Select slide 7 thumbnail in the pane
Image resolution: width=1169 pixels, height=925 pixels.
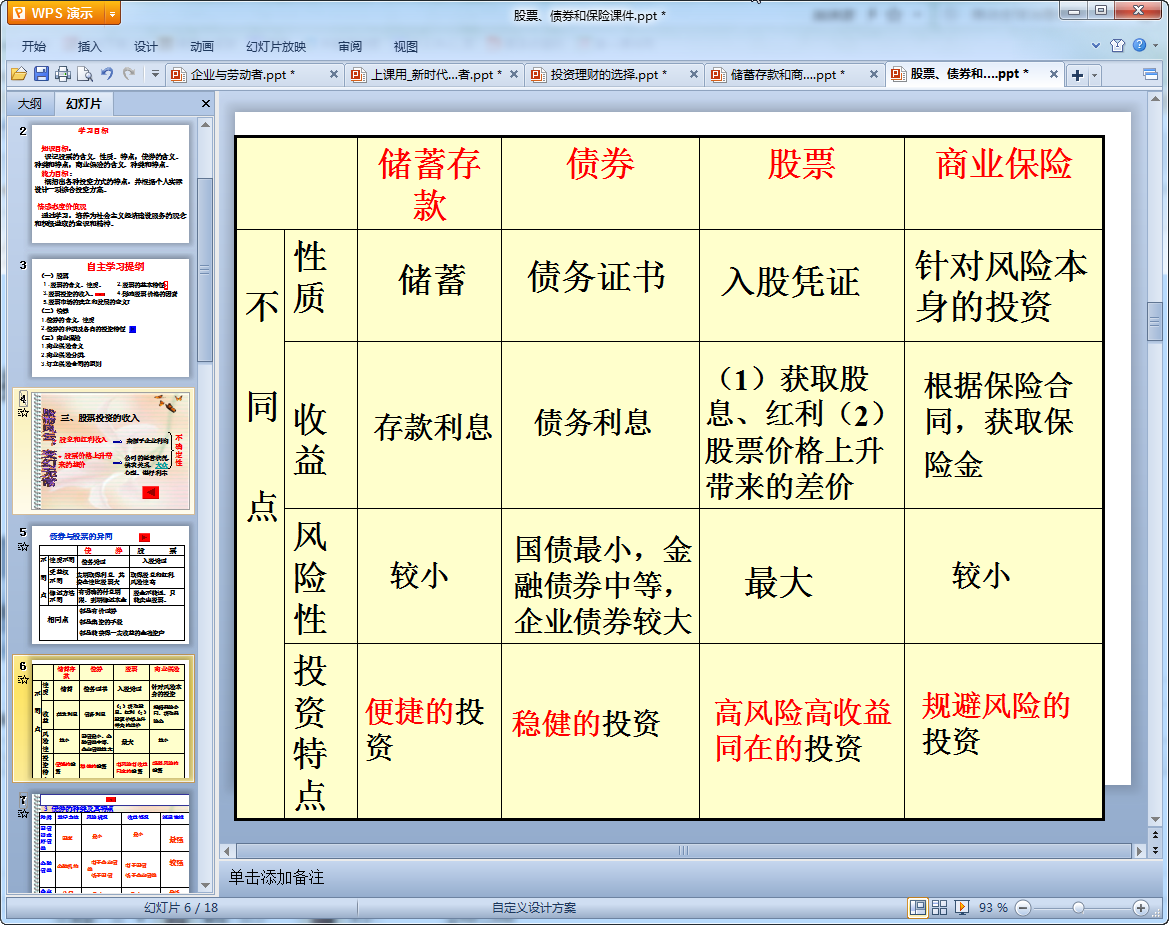click(110, 843)
